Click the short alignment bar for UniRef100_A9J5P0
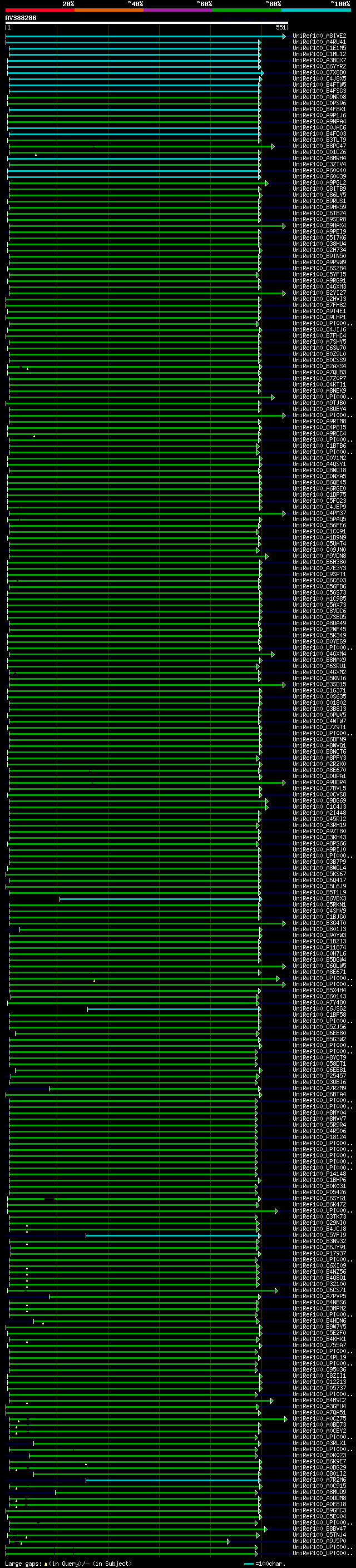The width and height of the screenshot is (356, 1568). tap(118, 1541)
